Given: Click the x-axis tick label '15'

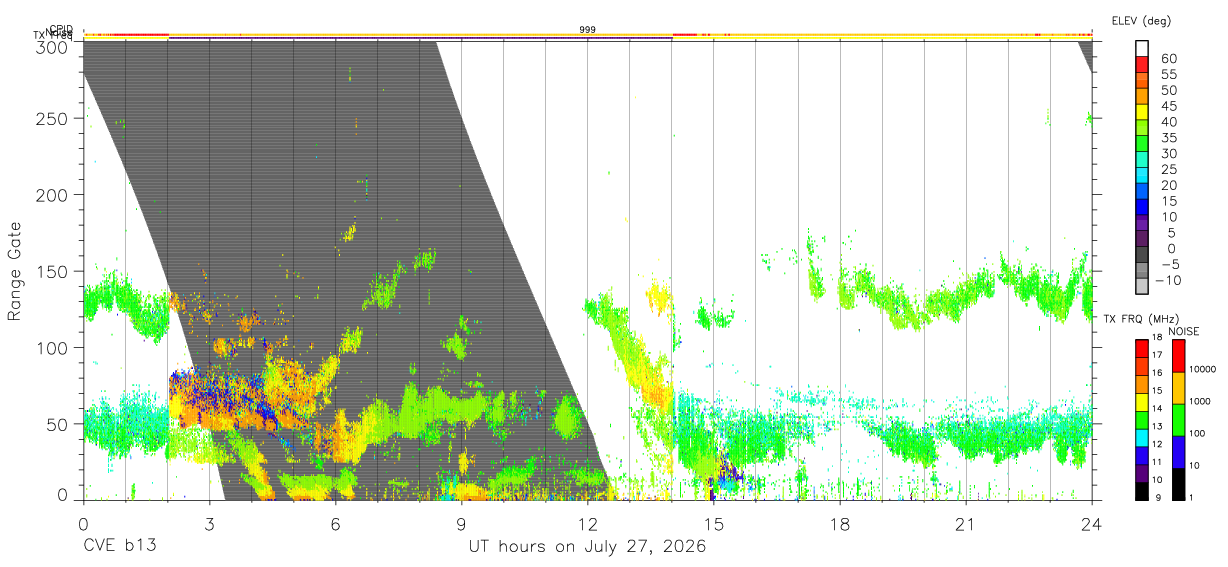Looking at the screenshot, I should (713, 523).
